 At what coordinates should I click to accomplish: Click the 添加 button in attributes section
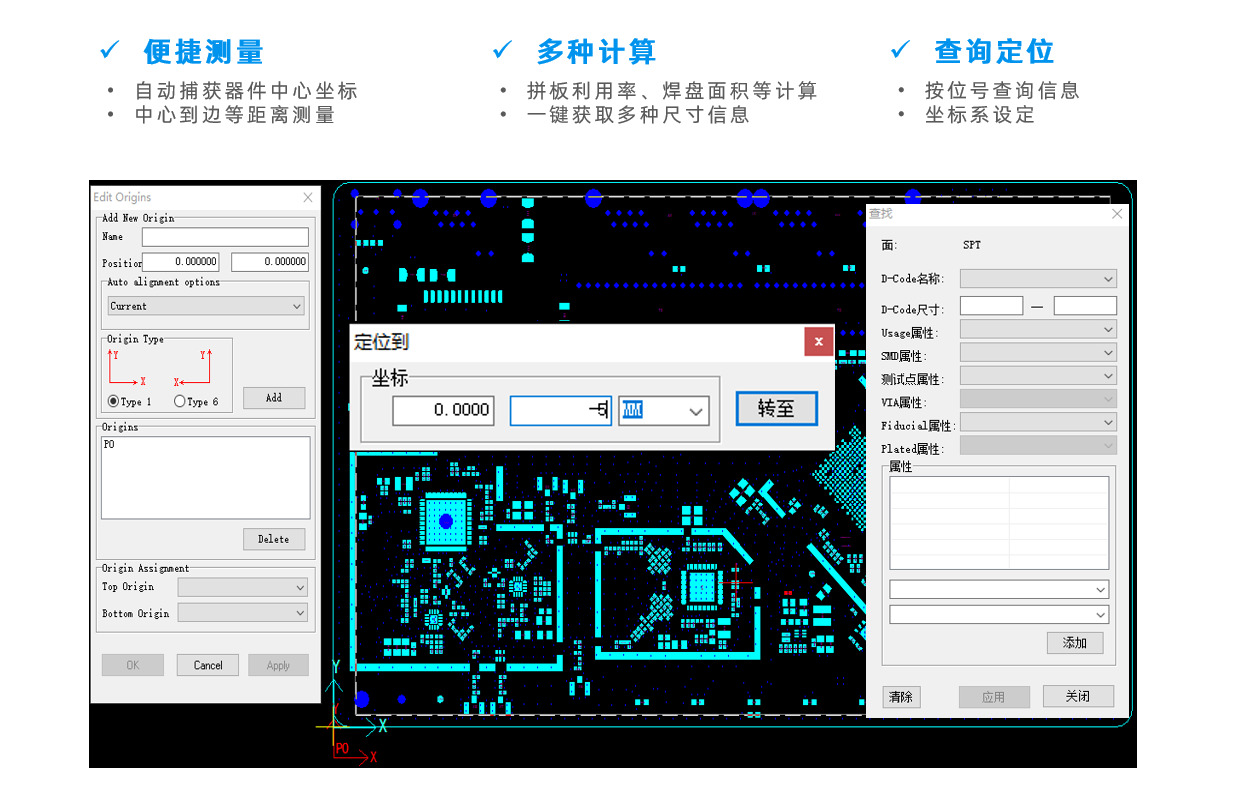[1075, 643]
